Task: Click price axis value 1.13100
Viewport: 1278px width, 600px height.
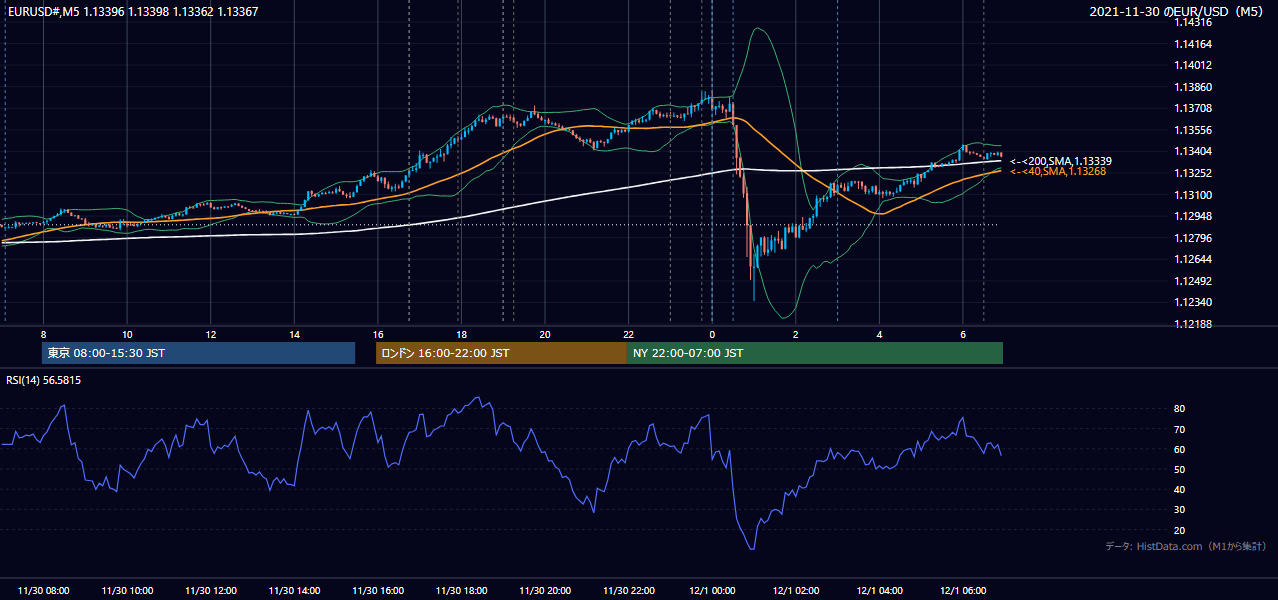Action: (1193, 195)
